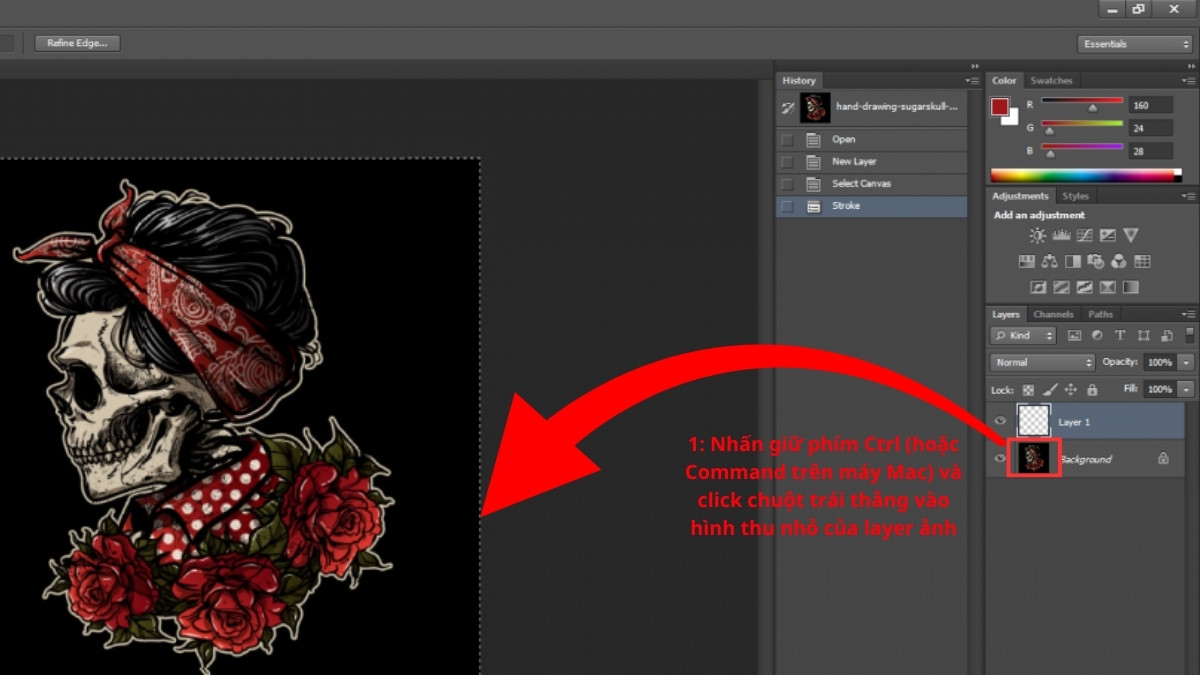Switch to the Swatches tab
The height and width of the screenshot is (675, 1200).
pos(1051,81)
